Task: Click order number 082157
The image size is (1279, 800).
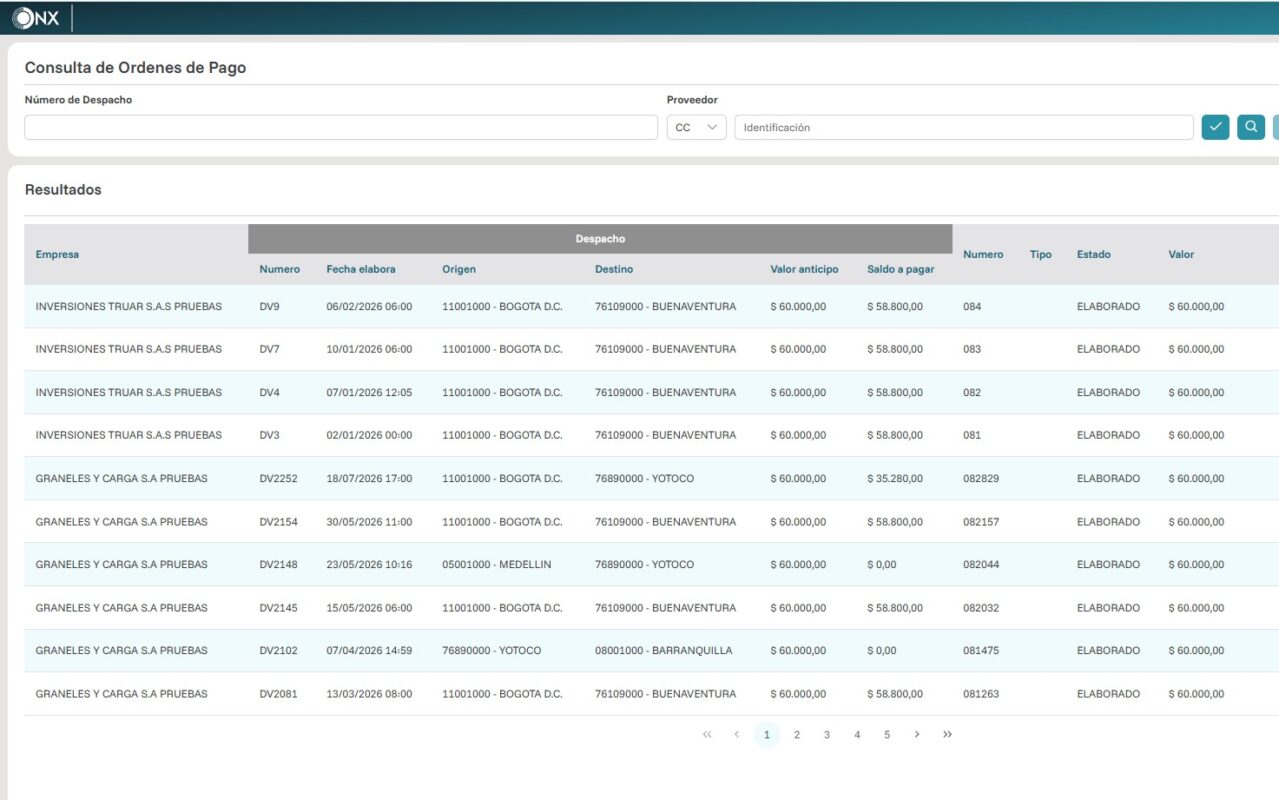Action: 981,522
